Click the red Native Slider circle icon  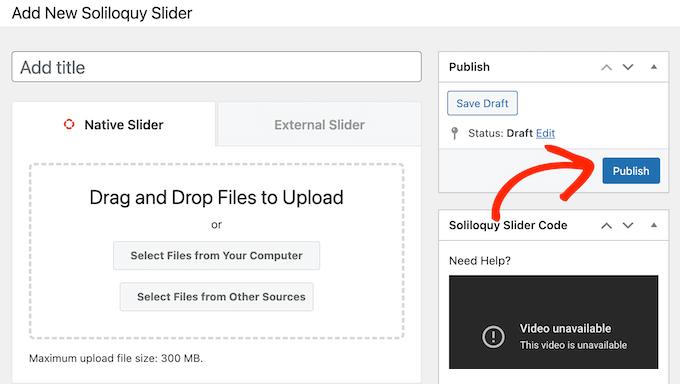pos(69,125)
